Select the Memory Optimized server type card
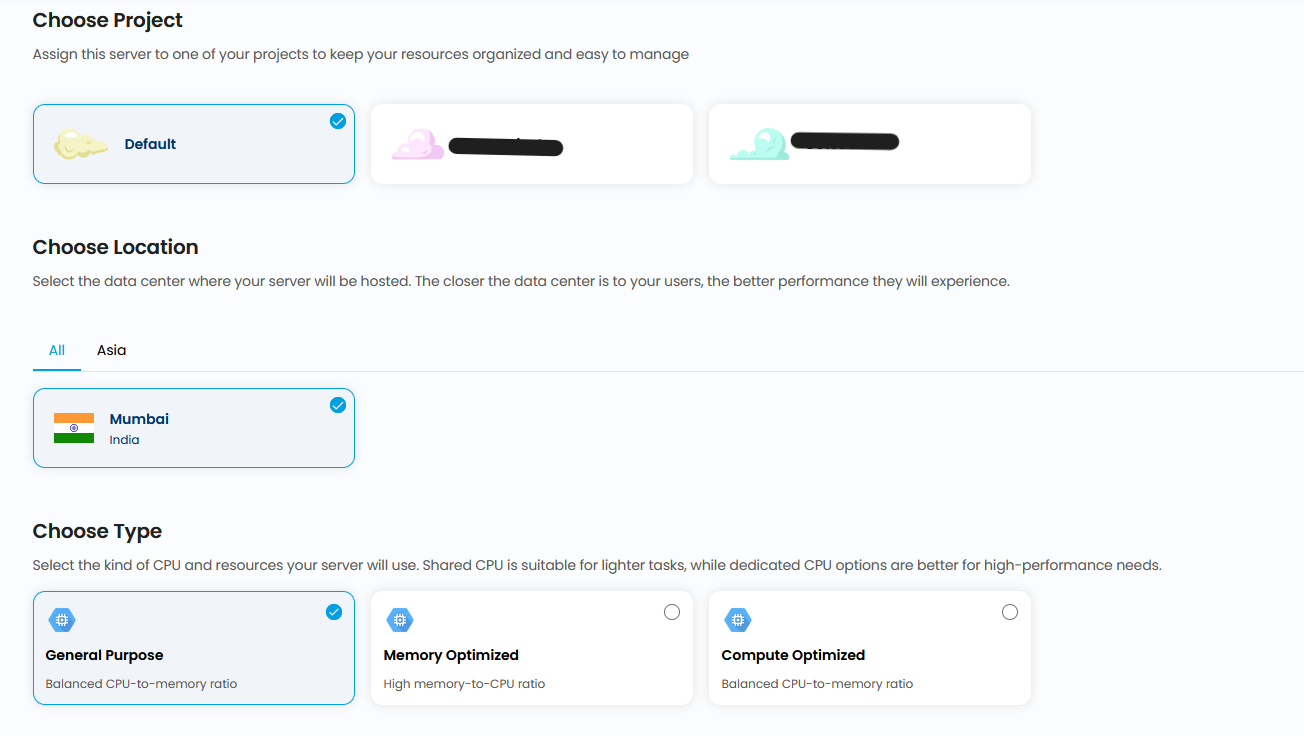 point(532,648)
